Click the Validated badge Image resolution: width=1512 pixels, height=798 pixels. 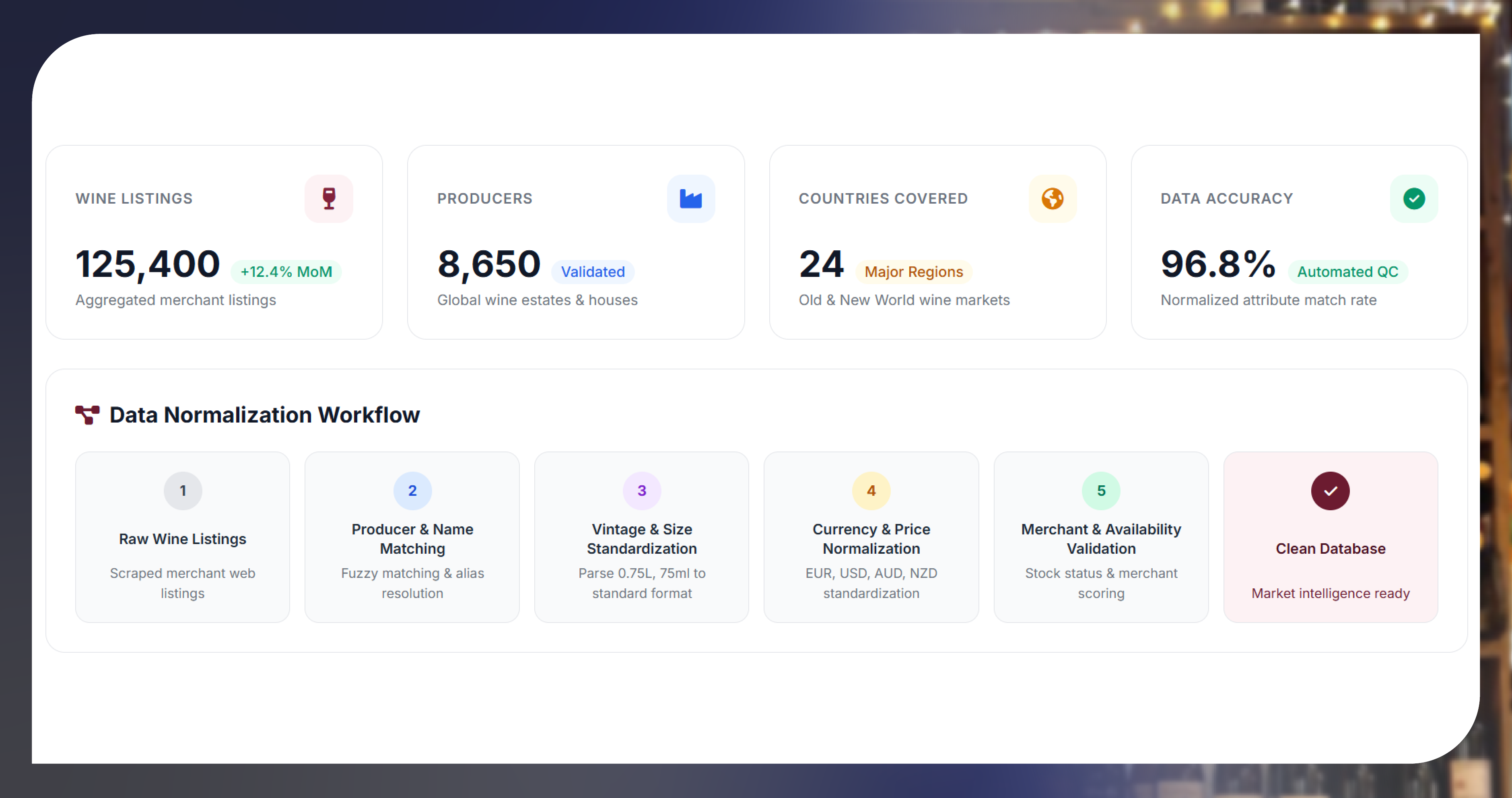(593, 272)
